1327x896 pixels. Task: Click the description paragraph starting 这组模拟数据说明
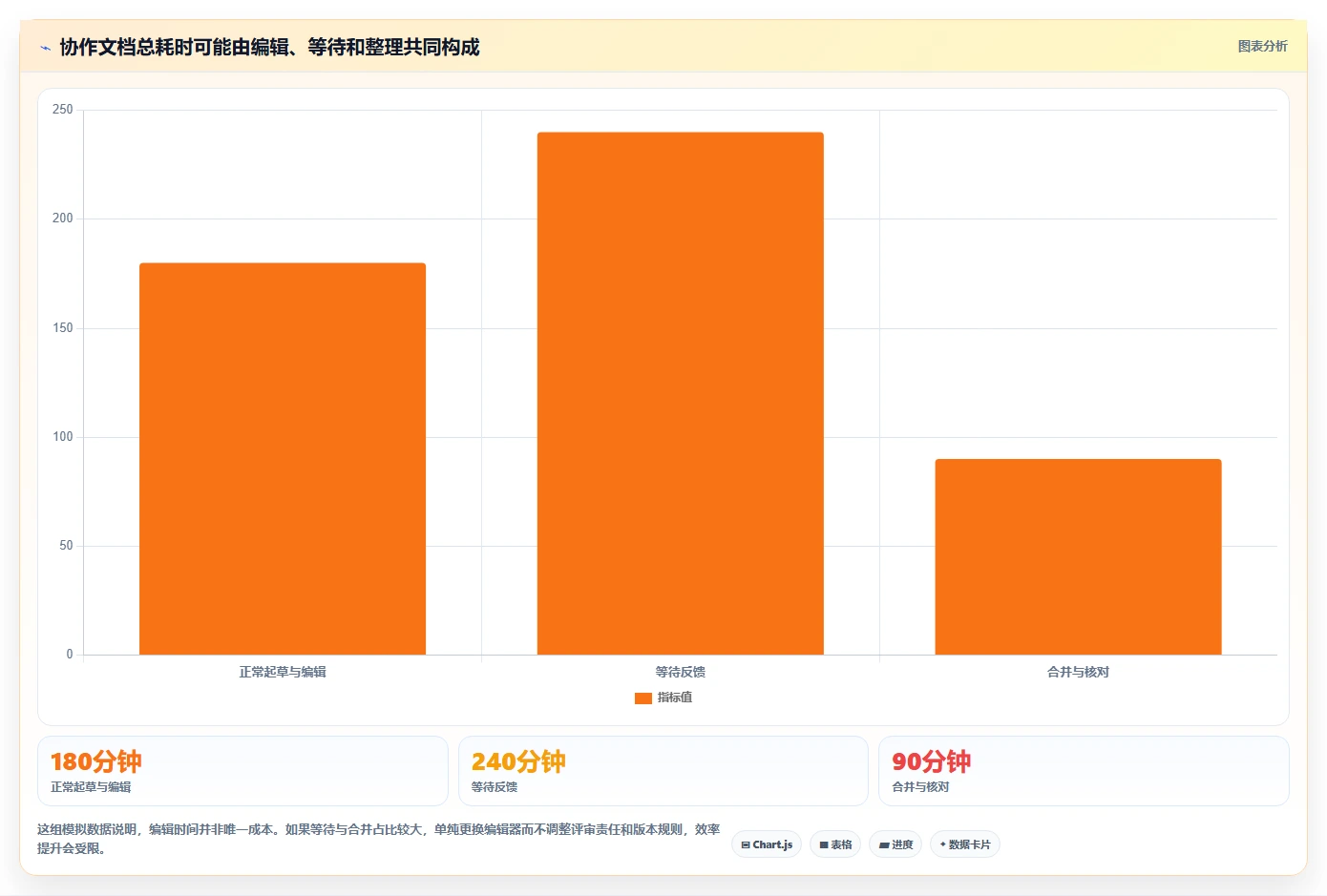coord(379,839)
